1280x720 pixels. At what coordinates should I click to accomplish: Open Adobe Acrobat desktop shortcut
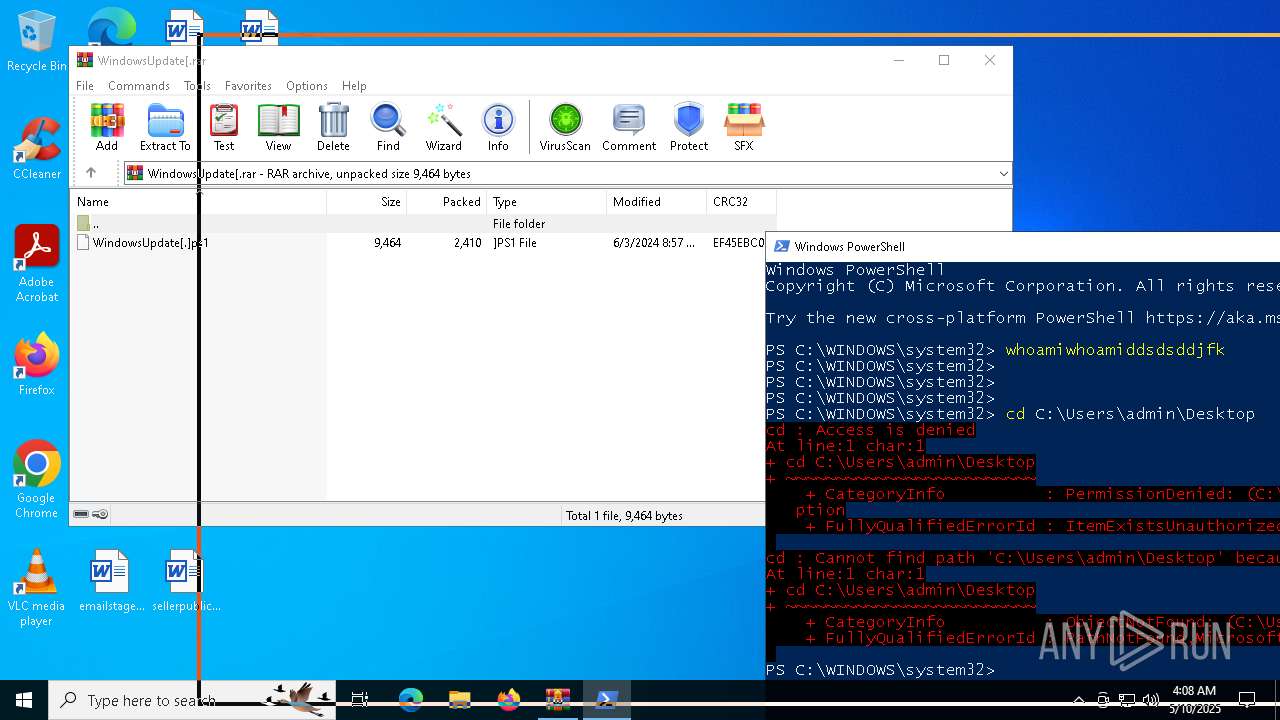(x=37, y=263)
